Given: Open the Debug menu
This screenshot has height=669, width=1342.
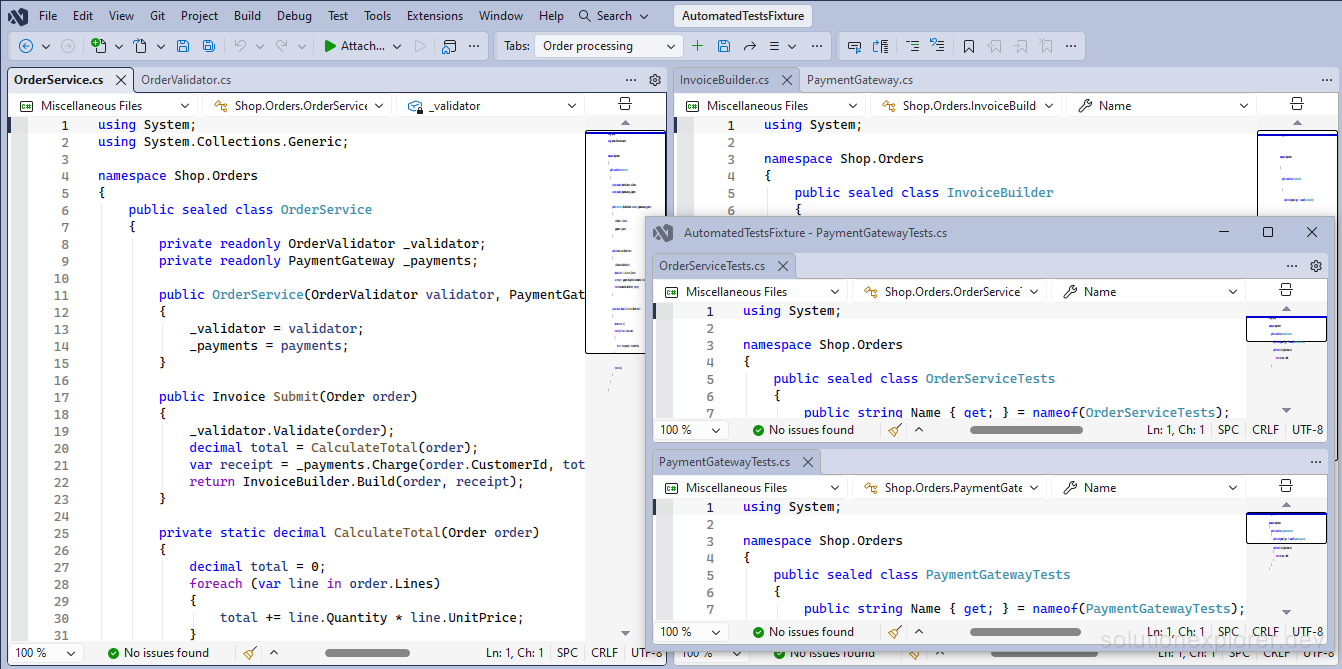Looking at the screenshot, I should point(294,16).
